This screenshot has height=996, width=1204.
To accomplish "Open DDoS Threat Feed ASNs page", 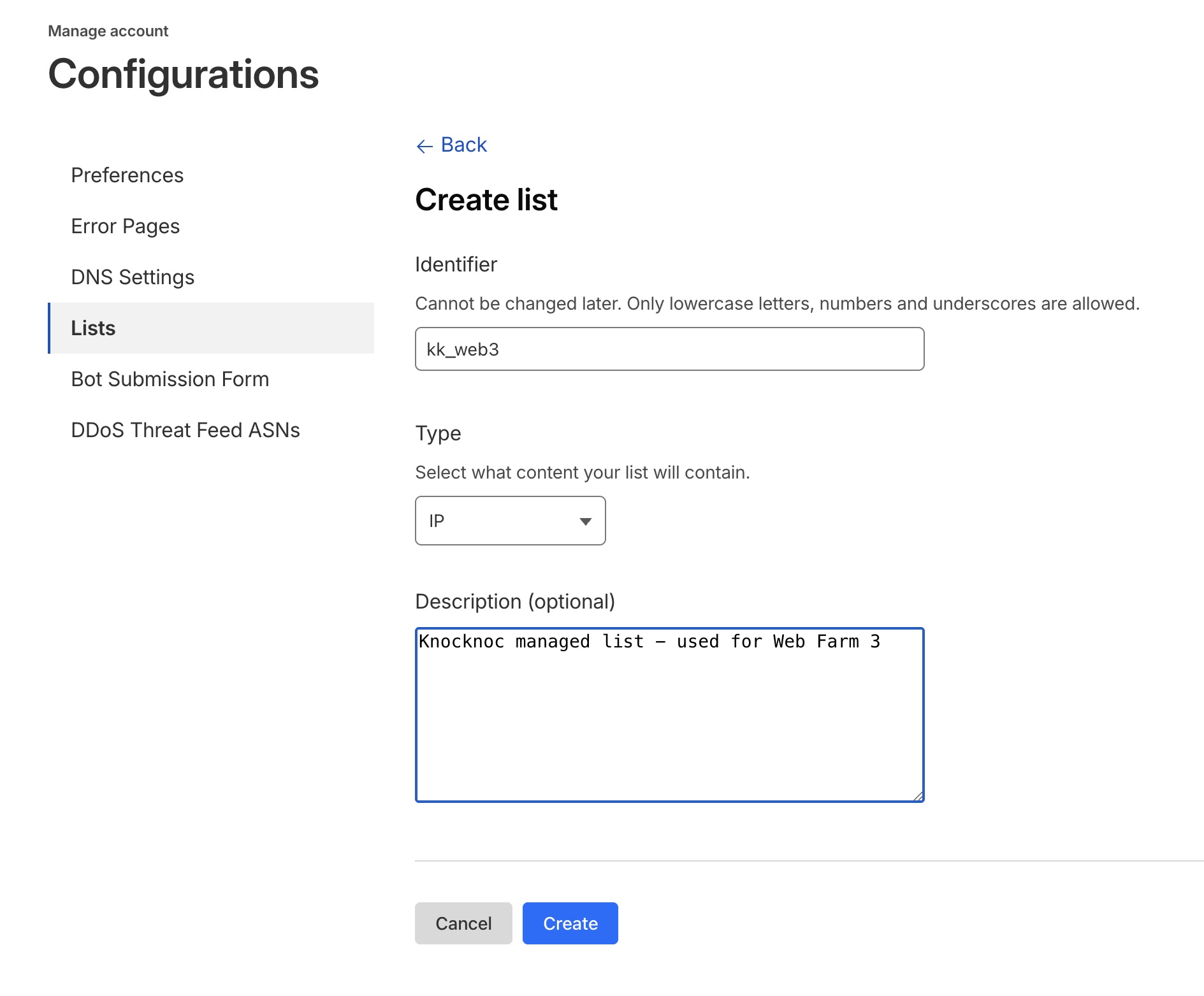I will (x=185, y=430).
